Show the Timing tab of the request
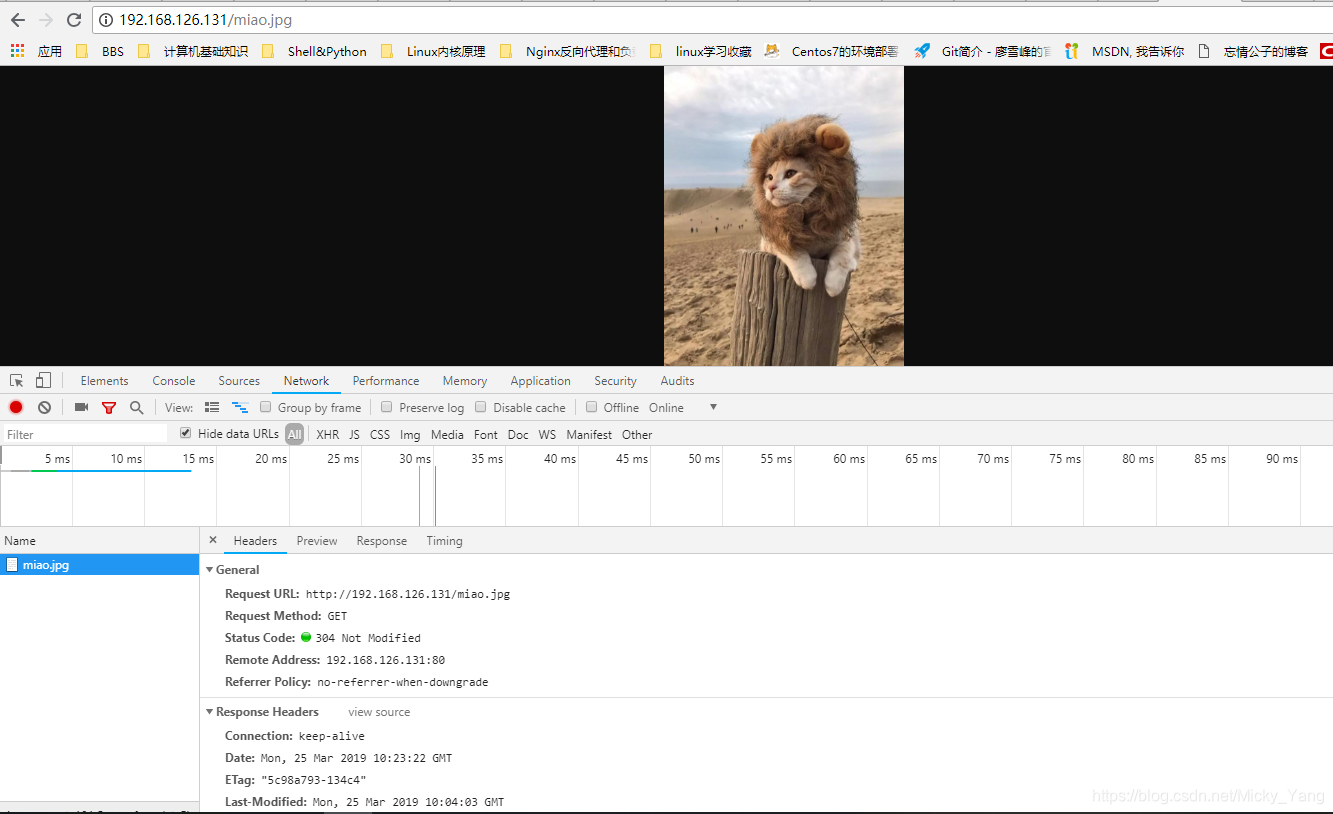The width and height of the screenshot is (1333, 814). click(445, 541)
